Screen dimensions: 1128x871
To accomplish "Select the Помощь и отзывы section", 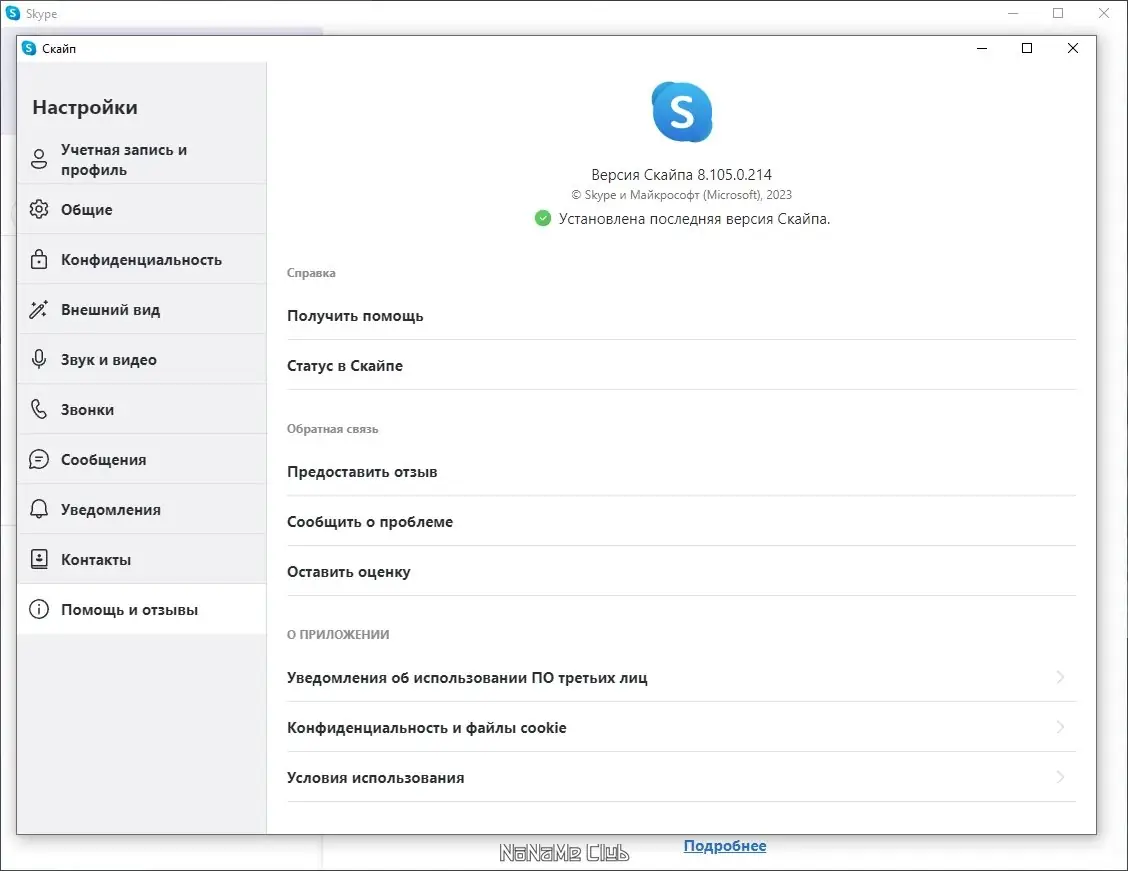I will click(x=142, y=609).
